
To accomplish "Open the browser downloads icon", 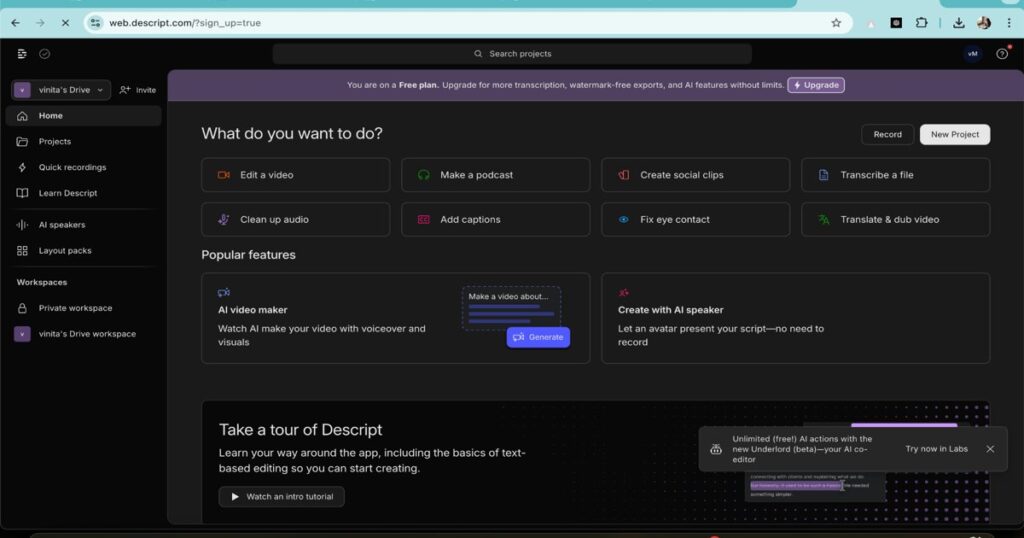I will [958, 23].
